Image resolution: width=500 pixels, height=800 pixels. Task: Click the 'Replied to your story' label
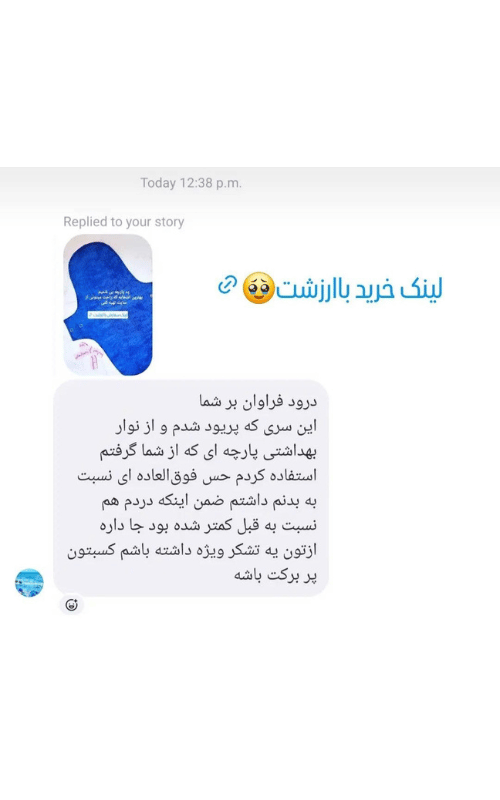pyautogui.click(x=123, y=222)
